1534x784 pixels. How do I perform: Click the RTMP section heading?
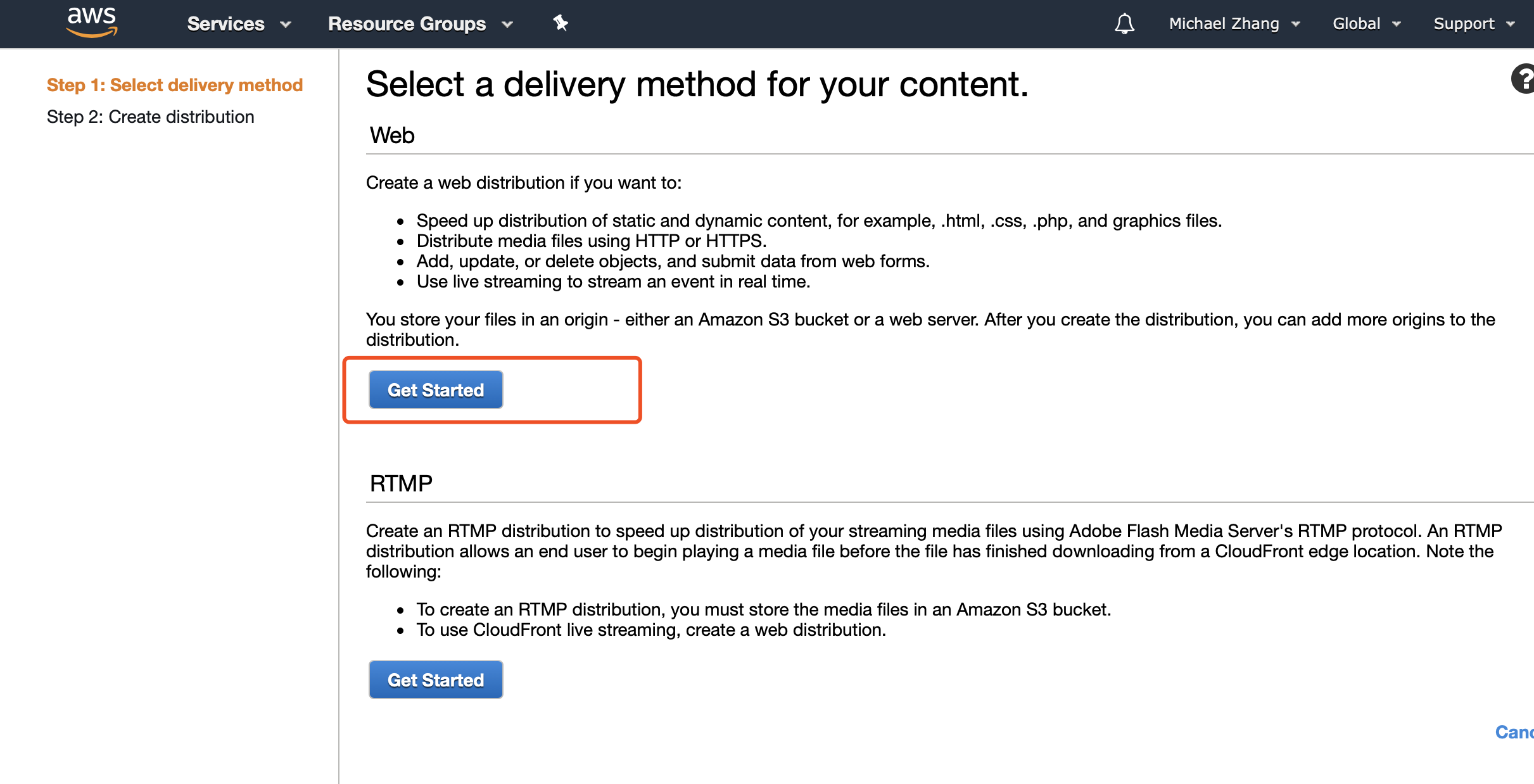[x=400, y=483]
